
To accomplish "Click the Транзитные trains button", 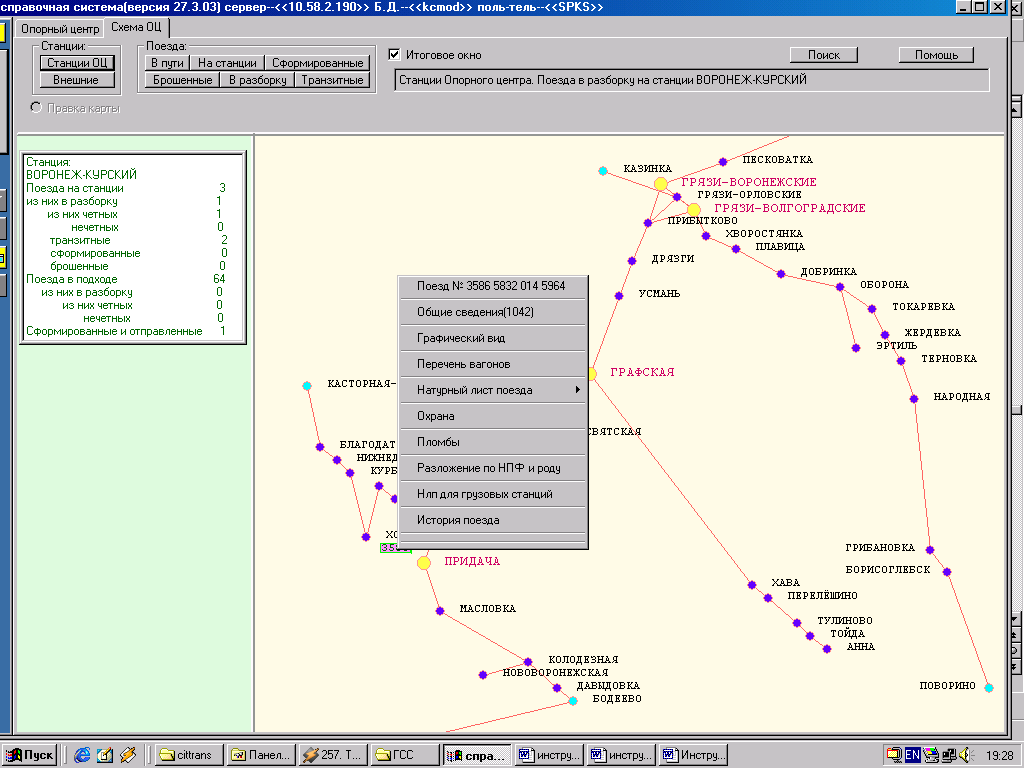I will (332, 80).
